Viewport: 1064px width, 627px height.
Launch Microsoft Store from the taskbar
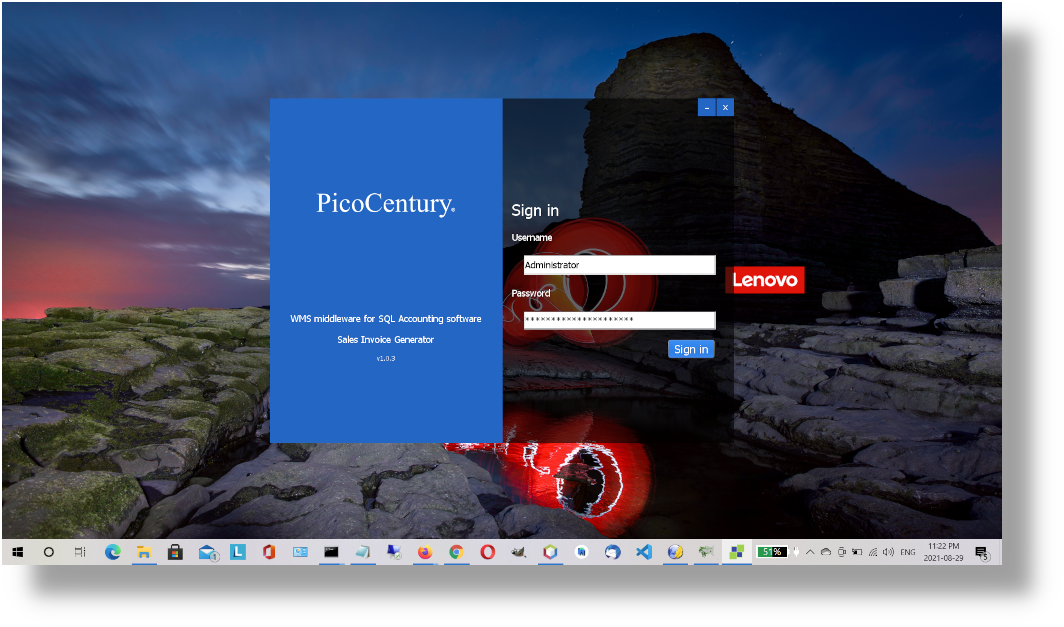(175, 552)
